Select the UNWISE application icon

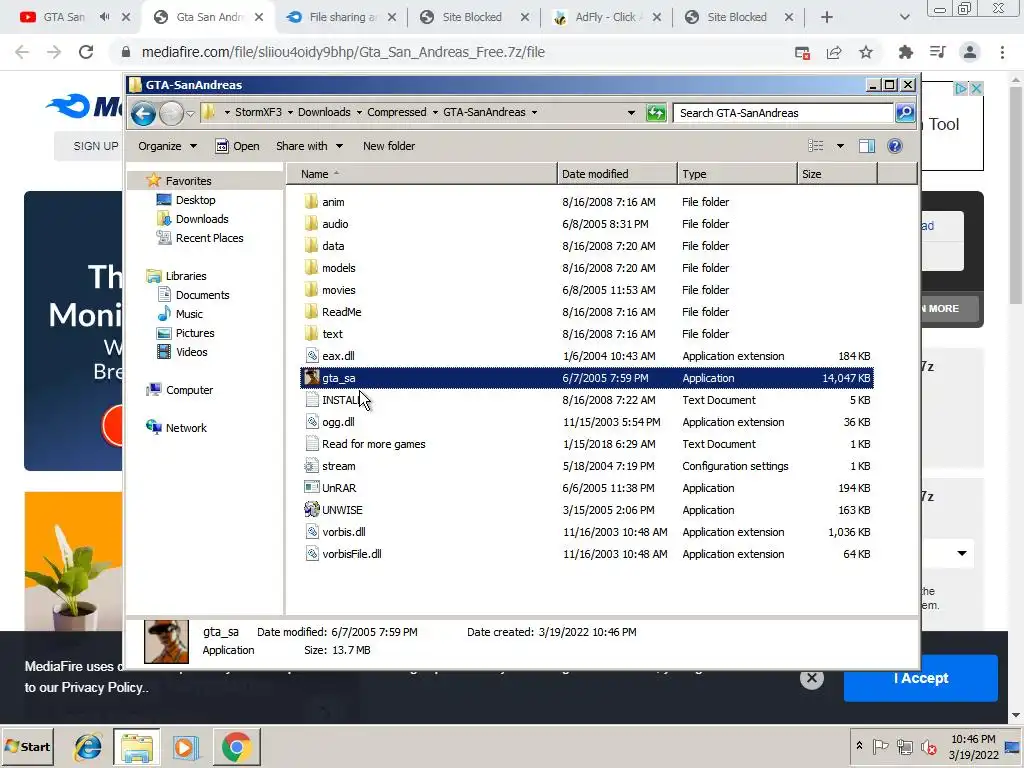tap(312, 509)
